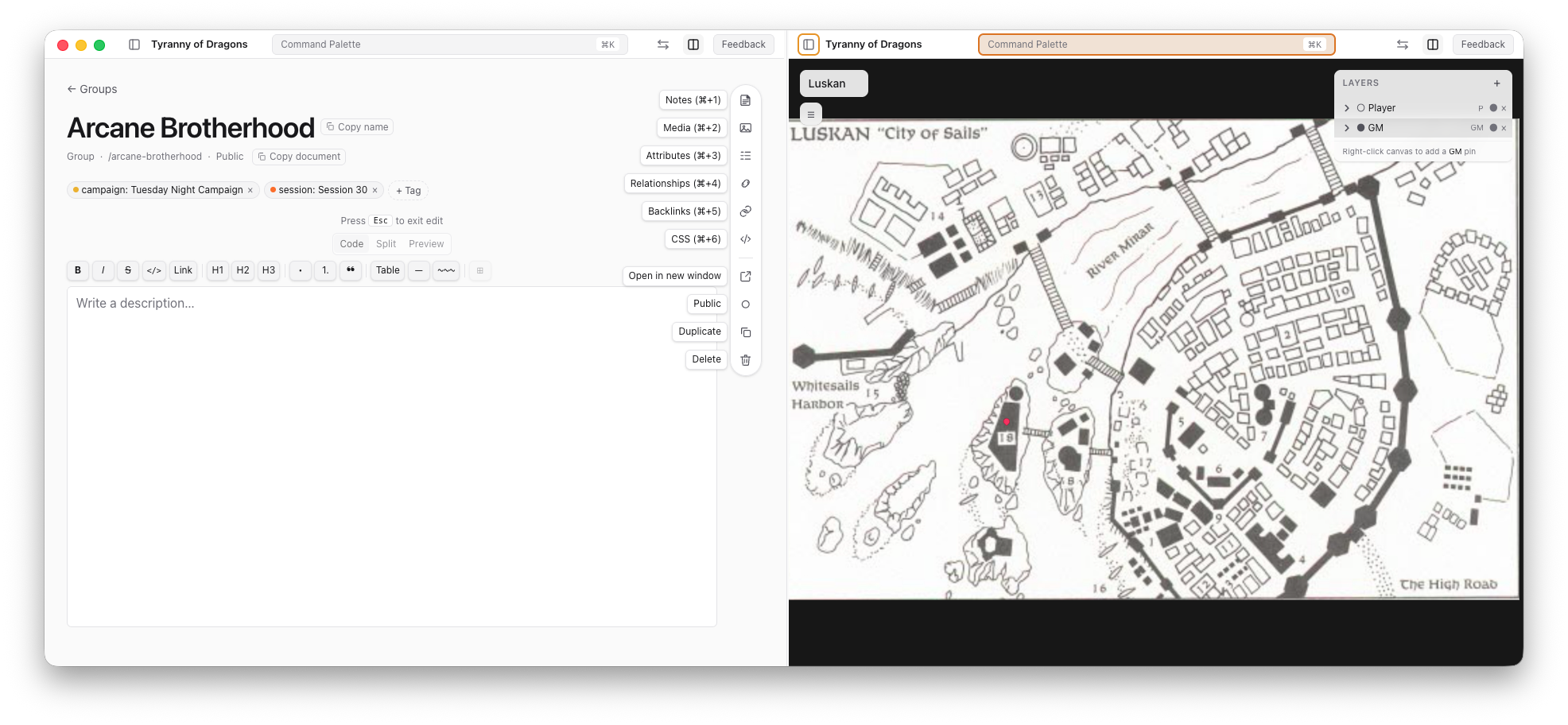
Task: Expand the Player layer chevron
Action: pos(1347,108)
